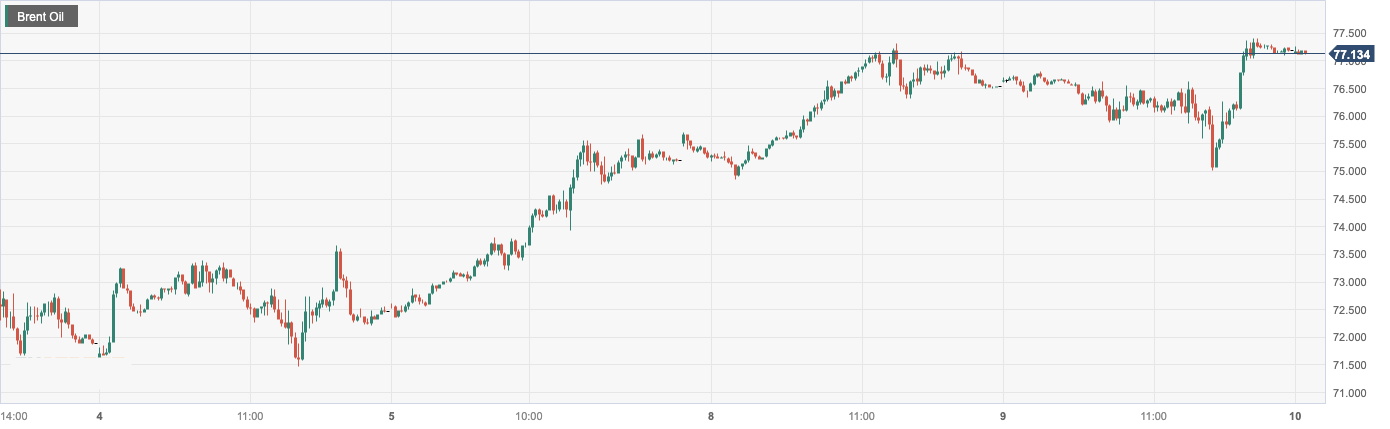Click the 10:00 time axis label
The width and height of the screenshot is (1390, 429).
click(529, 415)
